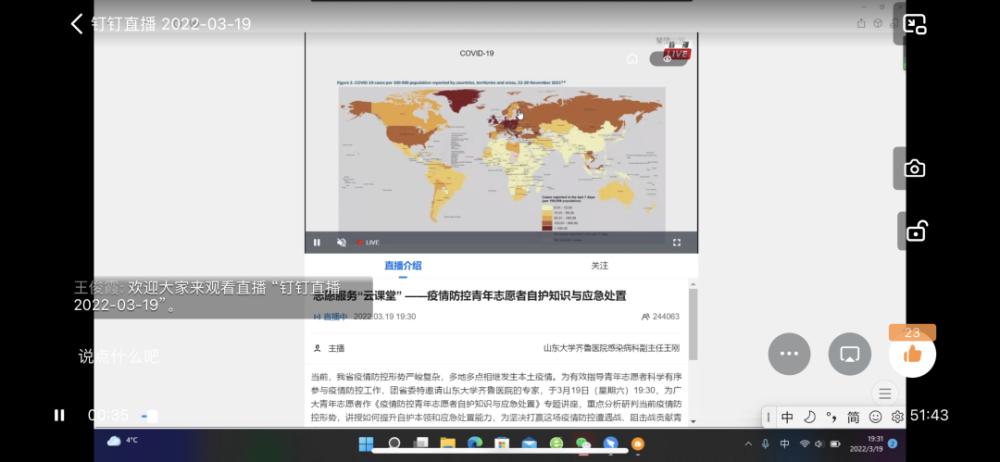Screen dimensions: 1000x462
Task: Pause the main playback at bottom left
Action: click(59, 415)
